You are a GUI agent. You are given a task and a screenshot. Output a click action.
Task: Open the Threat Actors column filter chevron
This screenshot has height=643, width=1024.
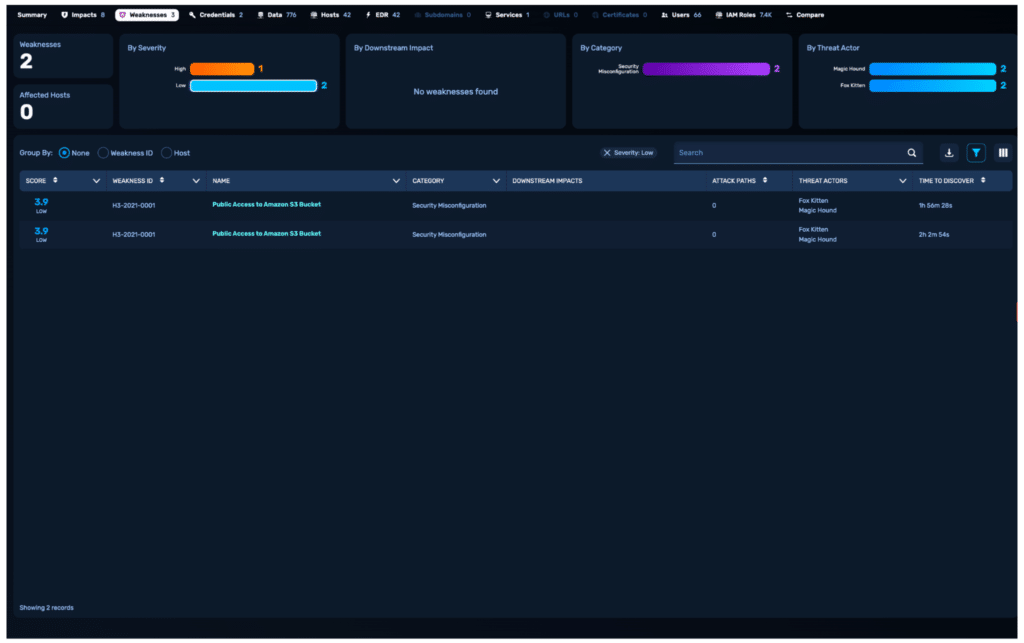click(903, 181)
